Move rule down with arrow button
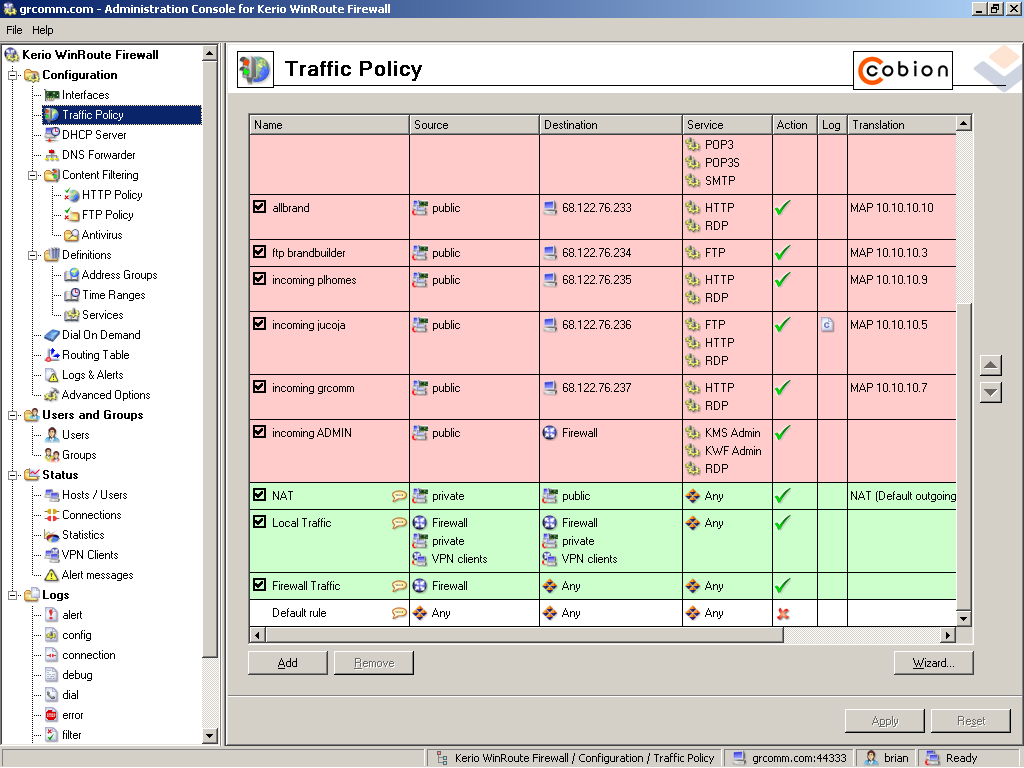The height and width of the screenshot is (768, 1024). coord(991,392)
